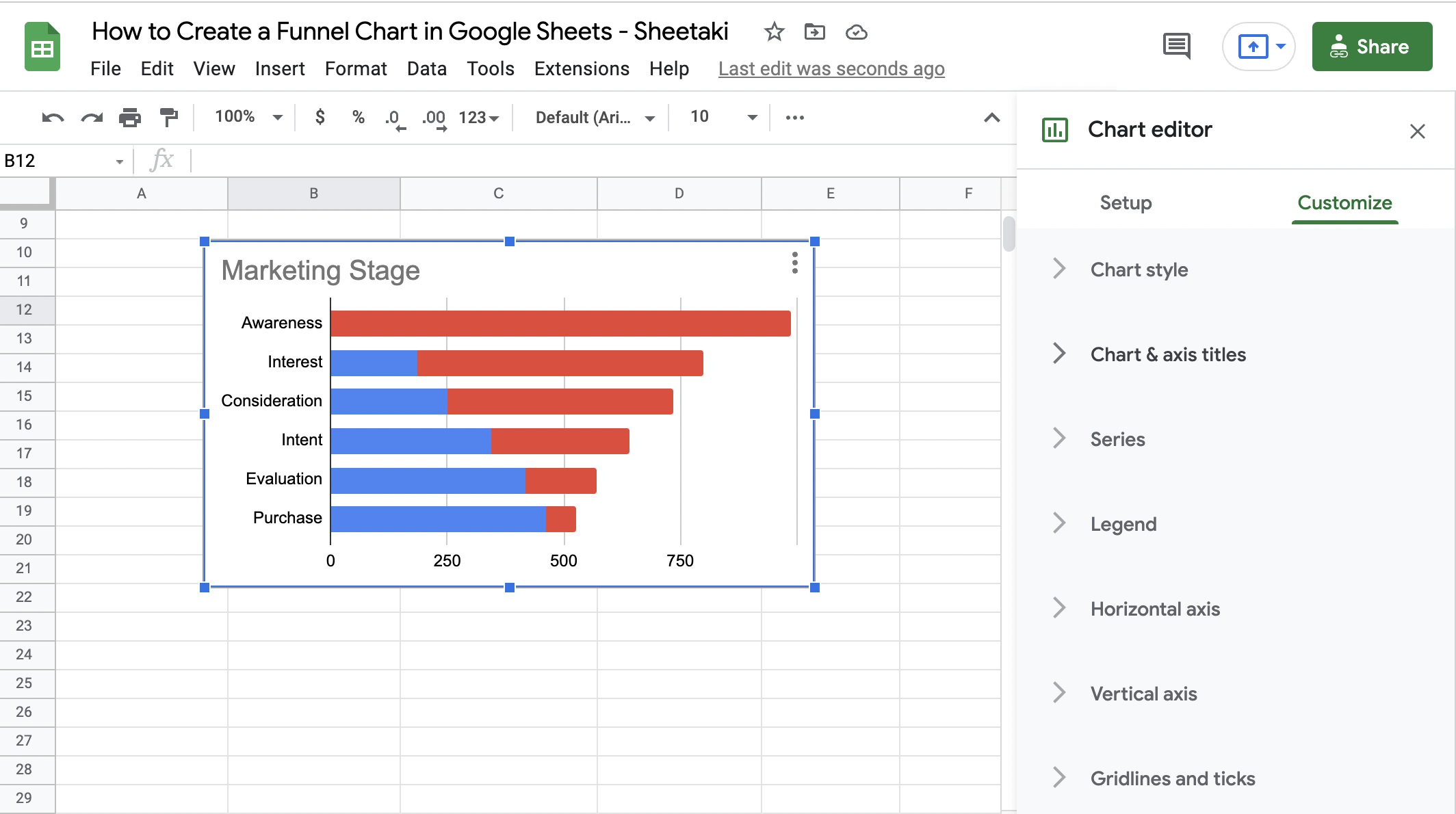Expand the Chart style section
This screenshot has width=1456, height=814.
[x=1139, y=270]
